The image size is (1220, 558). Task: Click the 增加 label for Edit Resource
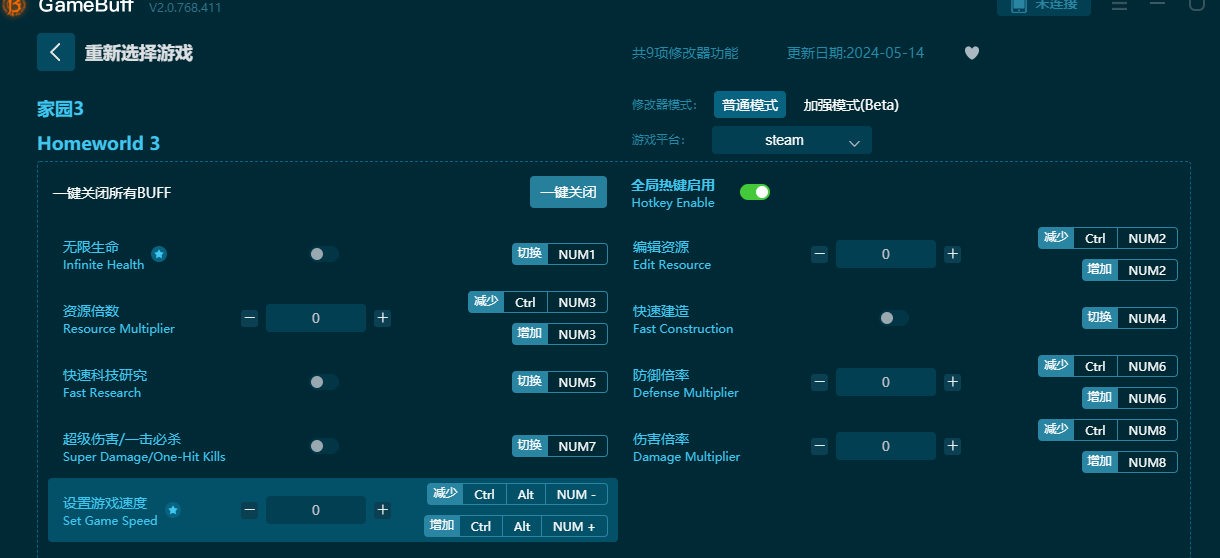(x=1099, y=270)
